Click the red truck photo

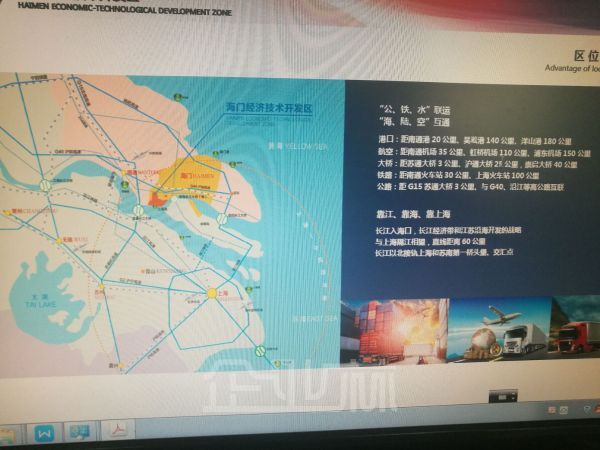coord(576,325)
